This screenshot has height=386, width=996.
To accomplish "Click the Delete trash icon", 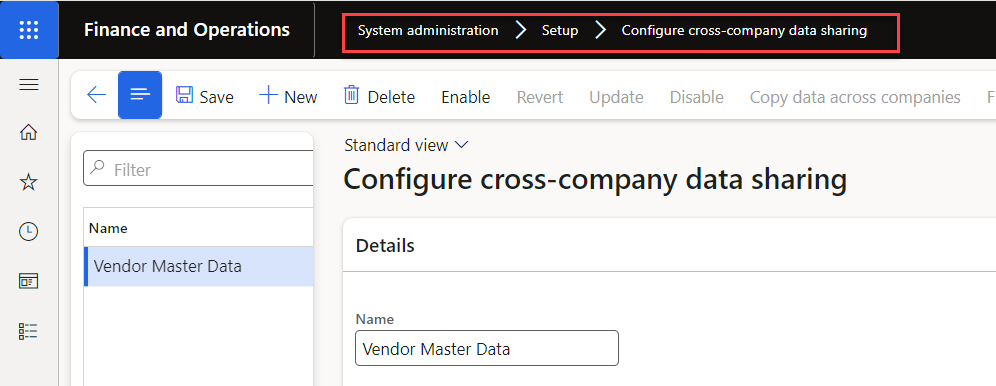I will [351, 95].
